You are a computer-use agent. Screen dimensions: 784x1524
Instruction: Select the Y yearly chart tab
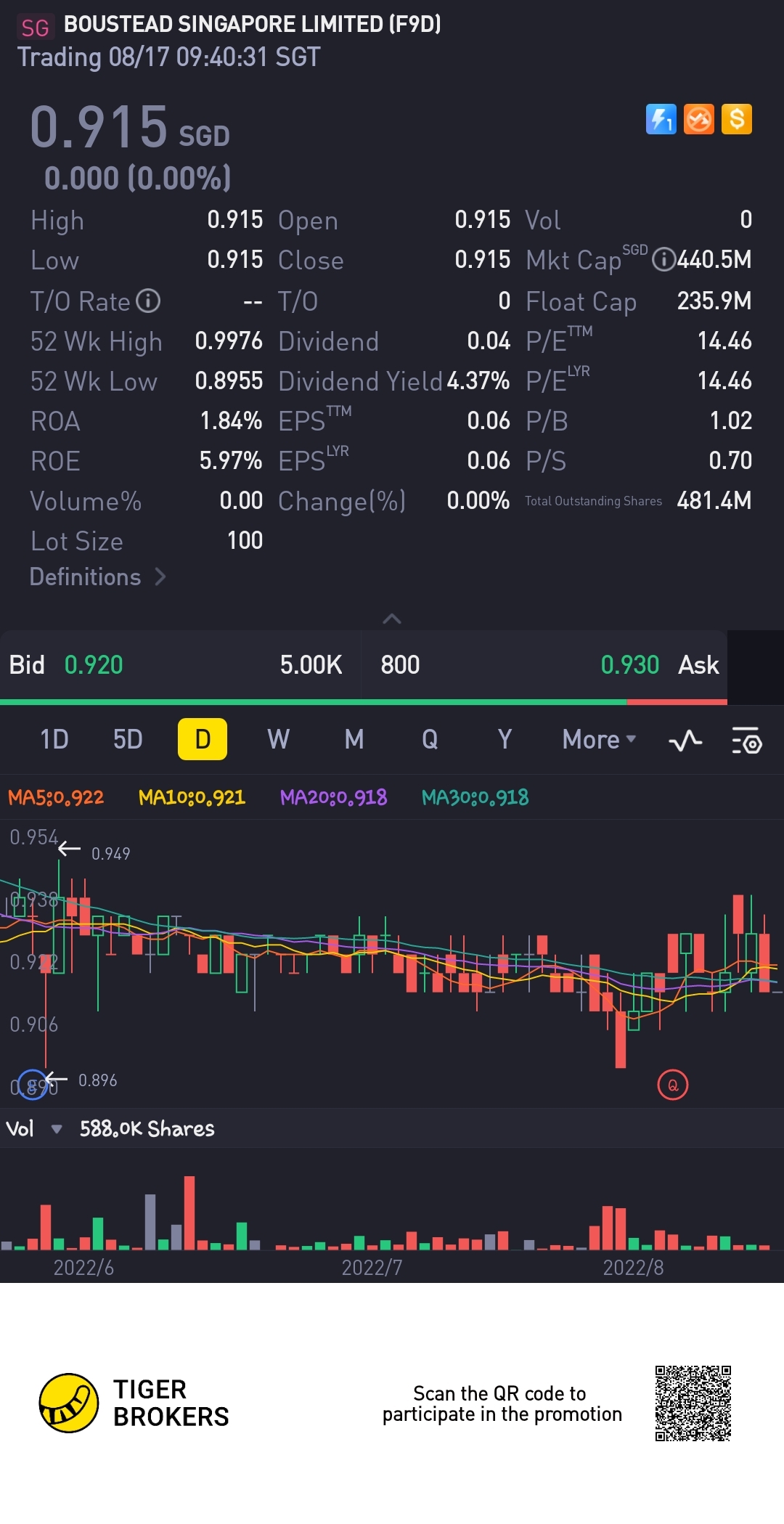click(x=505, y=740)
